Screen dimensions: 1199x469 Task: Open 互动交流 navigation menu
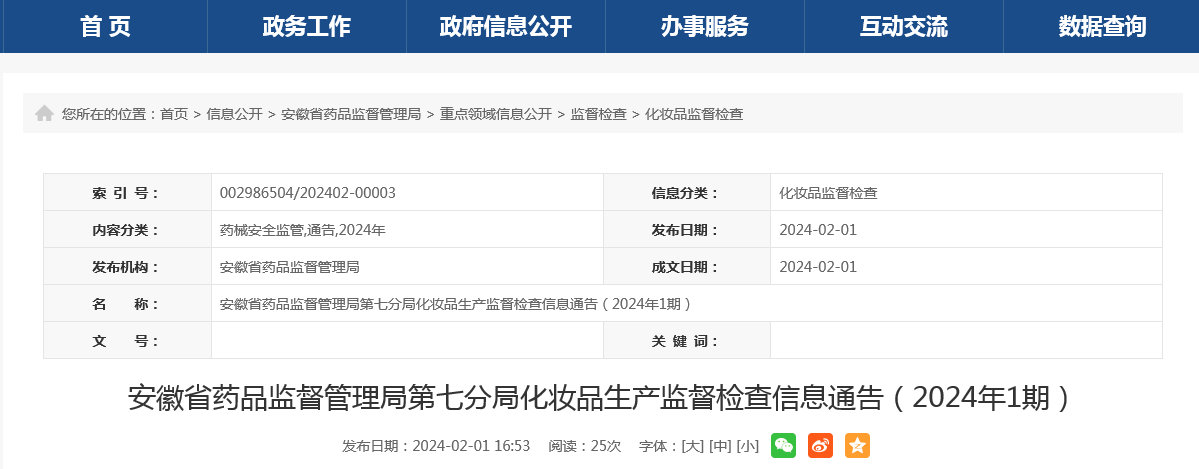903,27
